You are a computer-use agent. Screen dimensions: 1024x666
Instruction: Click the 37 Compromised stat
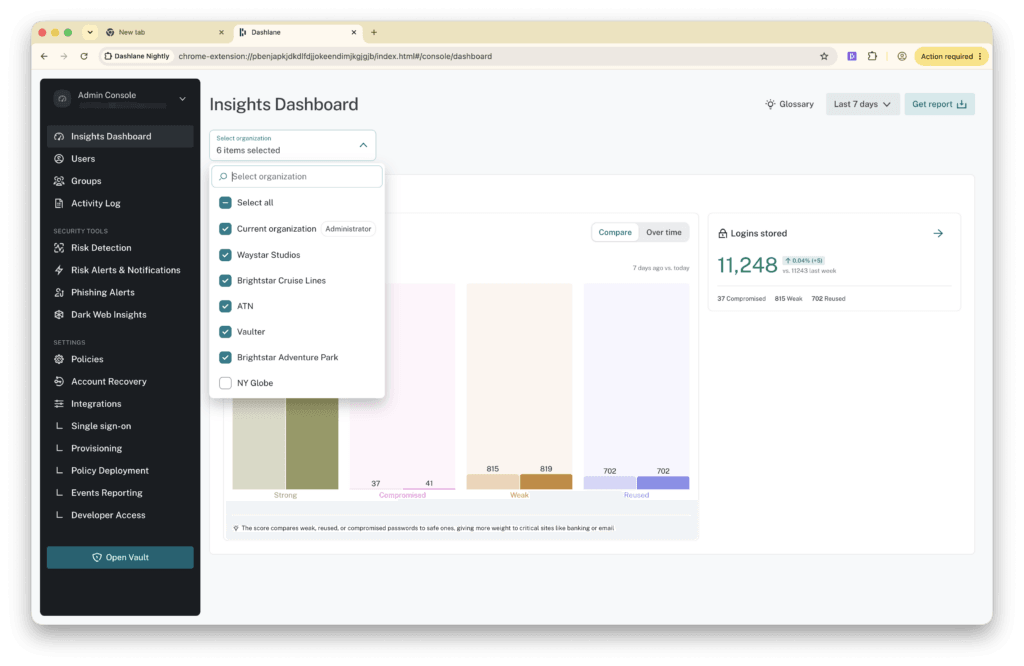click(x=741, y=298)
